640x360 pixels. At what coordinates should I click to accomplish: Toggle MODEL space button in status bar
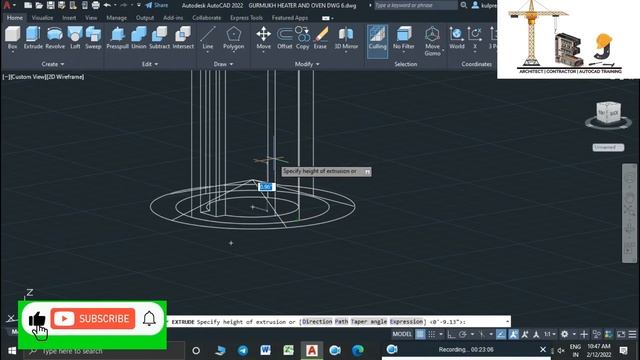(x=402, y=334)
